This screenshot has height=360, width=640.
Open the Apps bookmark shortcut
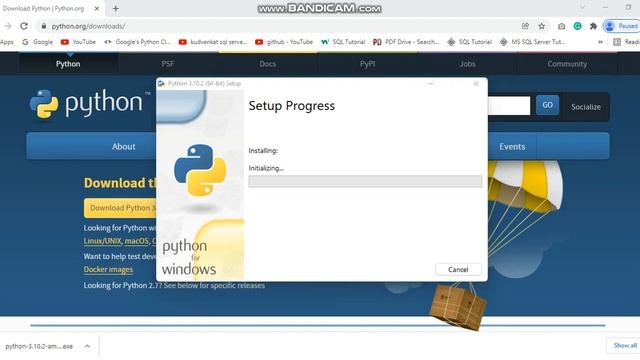[7, 42]
